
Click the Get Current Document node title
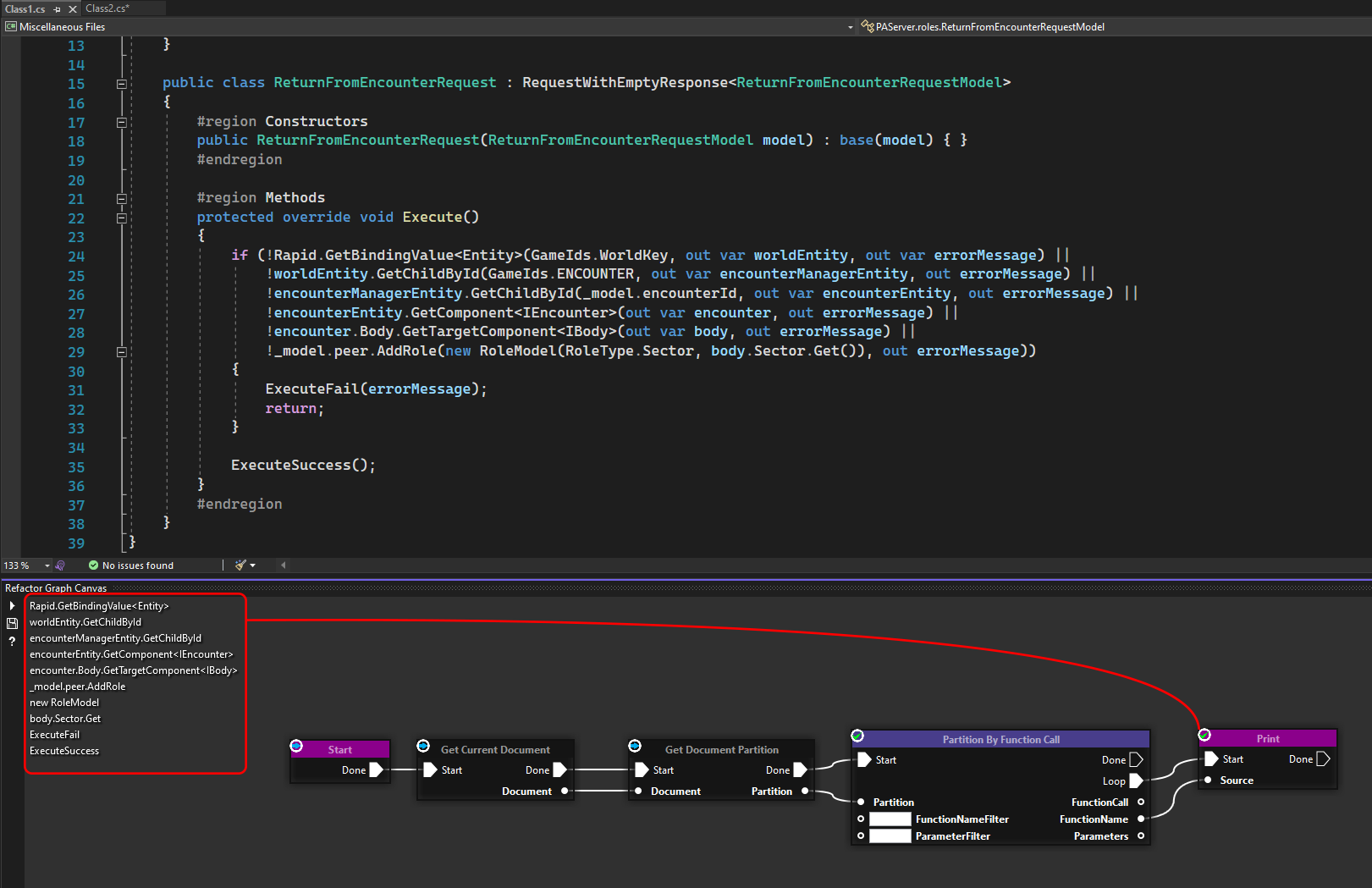coord(495,750)
